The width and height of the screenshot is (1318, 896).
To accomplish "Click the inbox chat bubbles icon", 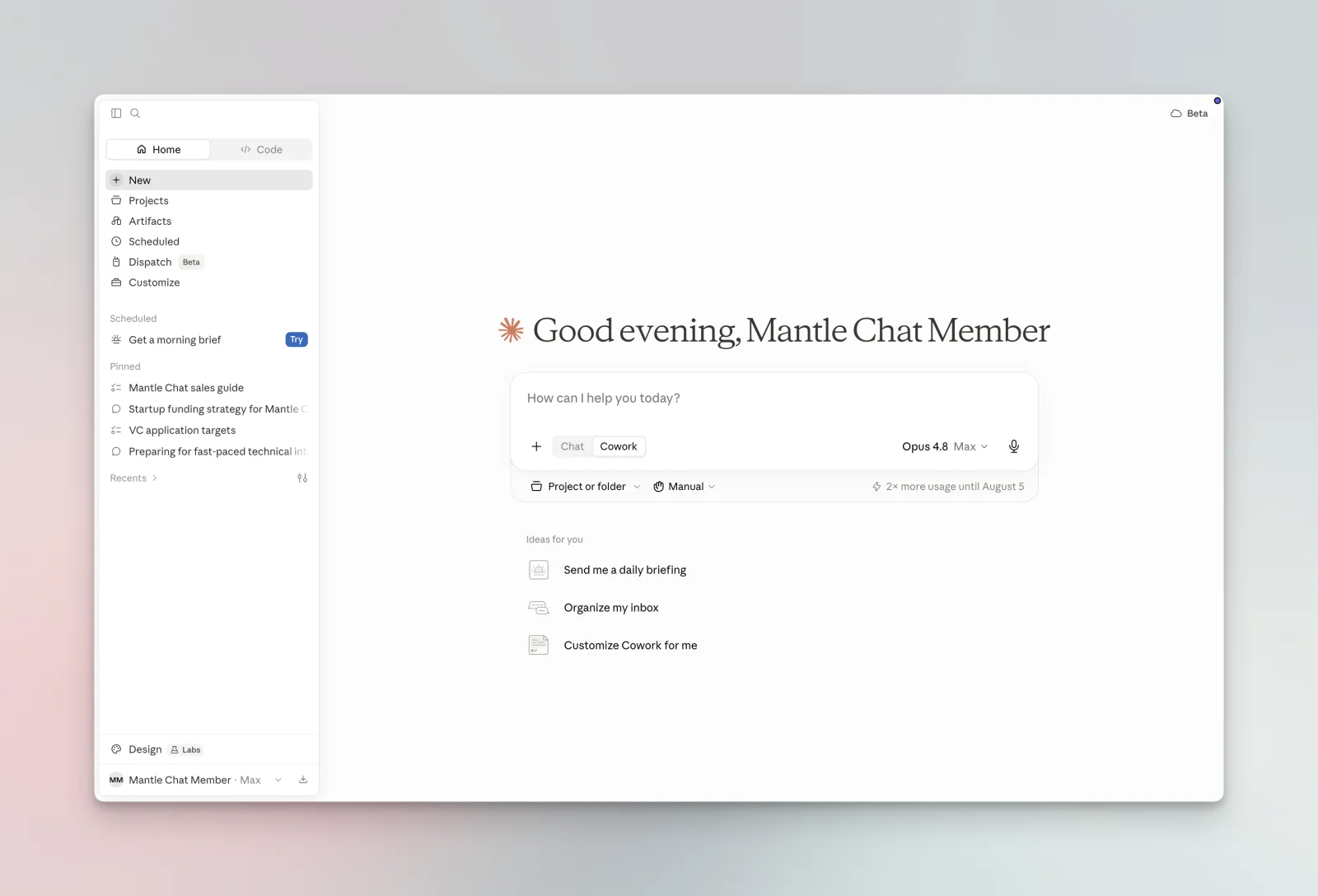I will (x=538, y=608).
